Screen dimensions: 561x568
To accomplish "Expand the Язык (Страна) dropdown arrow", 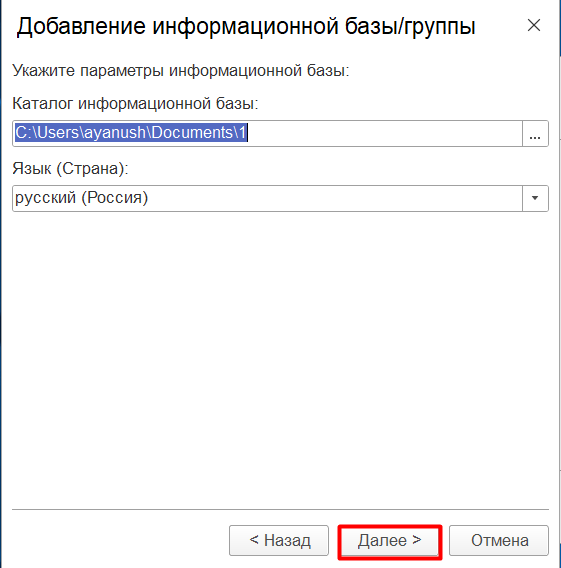I will pyautogui.click(x=535, y=198).
